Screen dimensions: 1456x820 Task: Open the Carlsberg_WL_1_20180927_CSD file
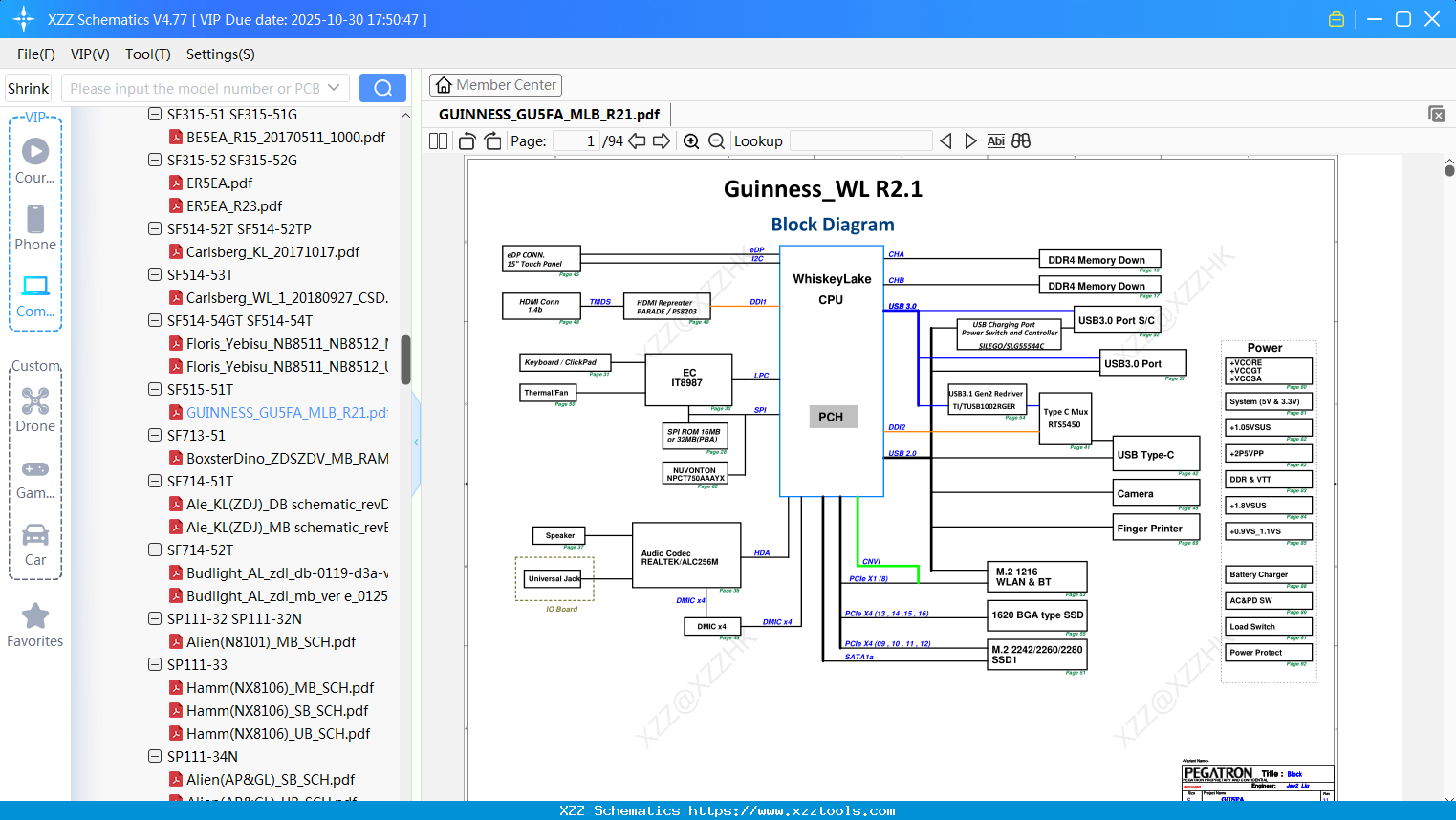click(x=288, y=298)
